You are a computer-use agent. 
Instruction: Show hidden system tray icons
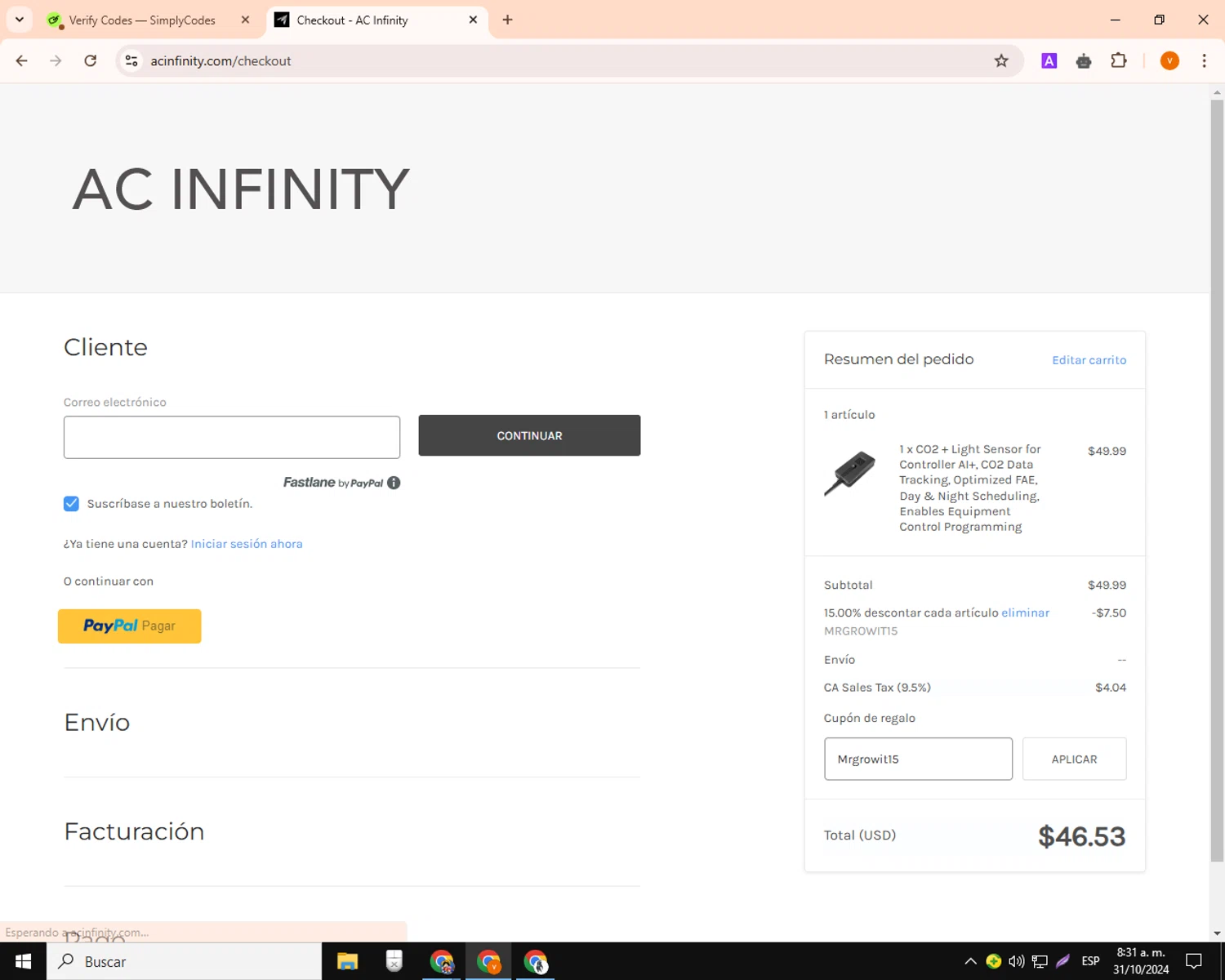[x=970, y=961]
